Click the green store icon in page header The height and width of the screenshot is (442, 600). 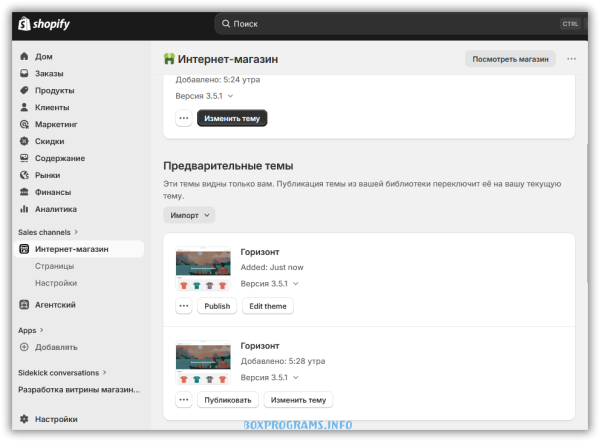[x=169, y=59]
